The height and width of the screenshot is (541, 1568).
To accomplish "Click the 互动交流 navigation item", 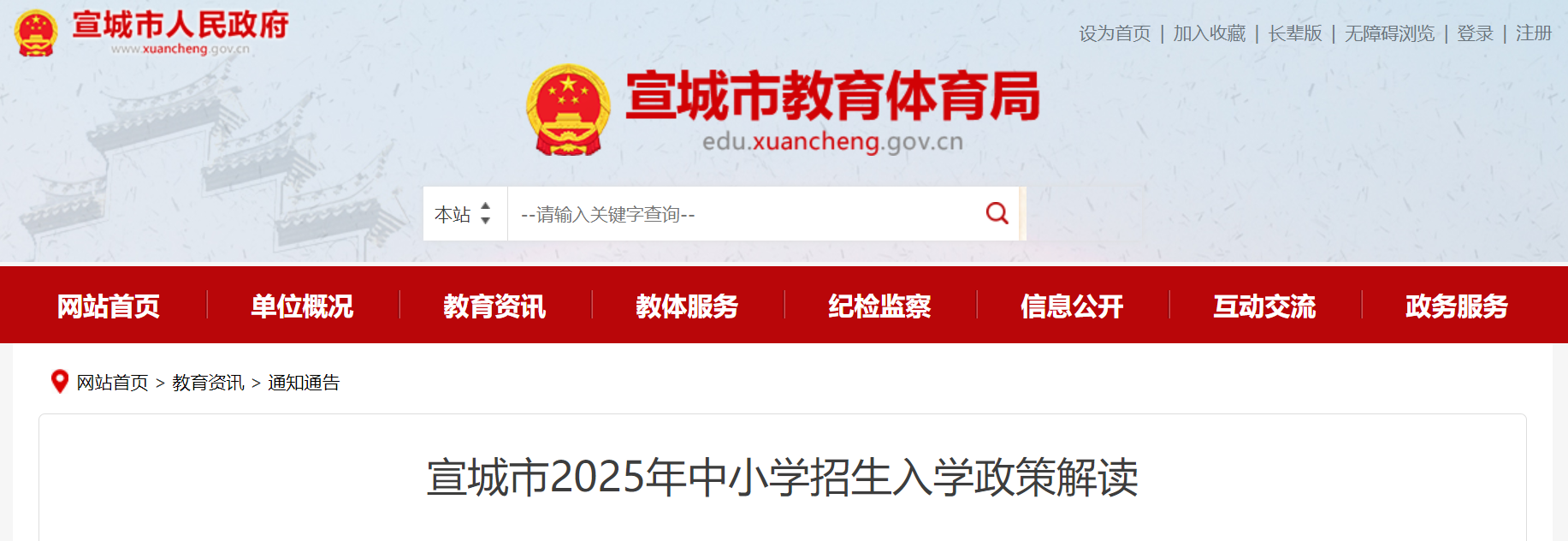I will click(1264, 306).
